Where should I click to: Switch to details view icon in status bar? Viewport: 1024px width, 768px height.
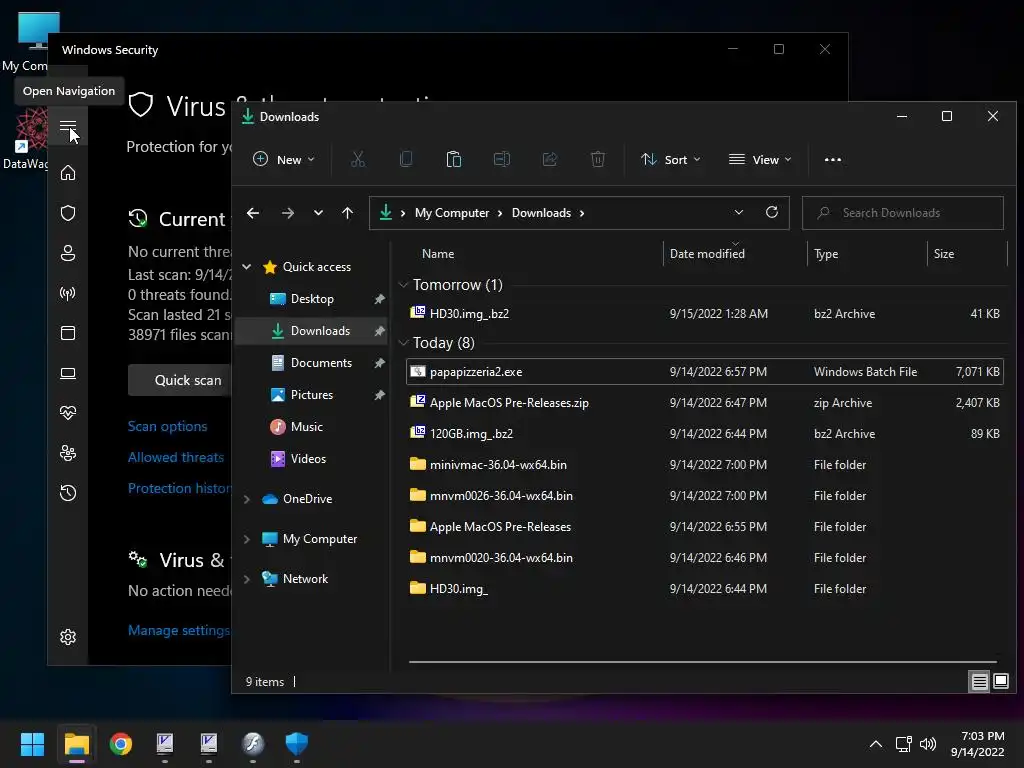point(980,682)
